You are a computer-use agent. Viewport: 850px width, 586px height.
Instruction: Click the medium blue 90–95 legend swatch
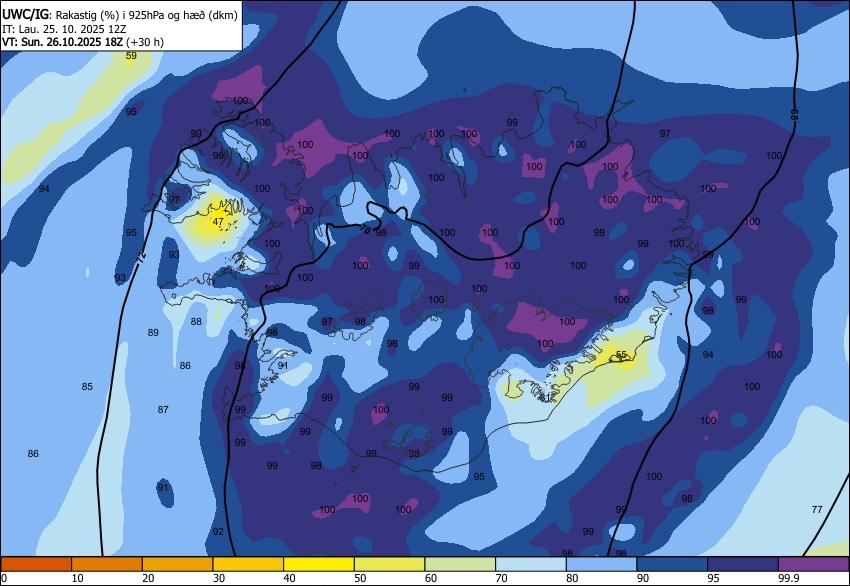click(x=672, y=564)
